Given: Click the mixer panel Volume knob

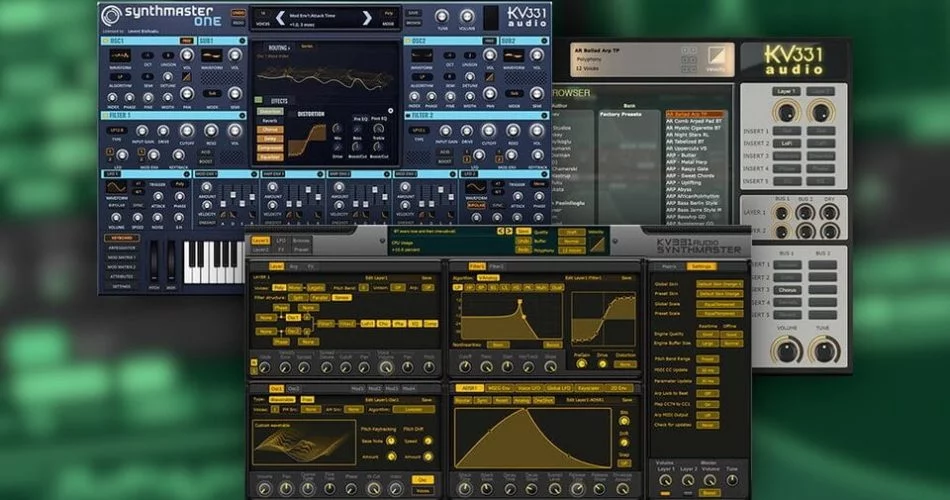Looking at the screenshot, I should tap(787, 350).
